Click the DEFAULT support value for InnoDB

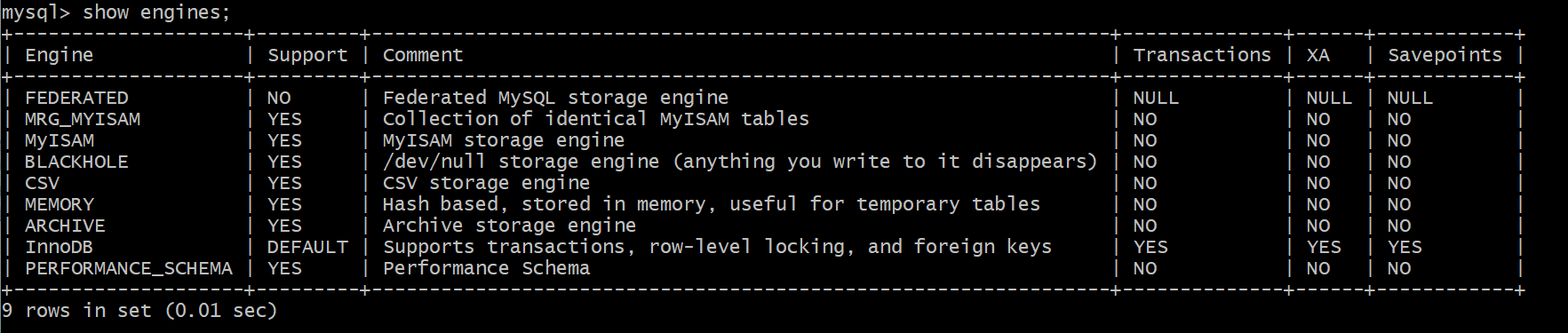307,247
